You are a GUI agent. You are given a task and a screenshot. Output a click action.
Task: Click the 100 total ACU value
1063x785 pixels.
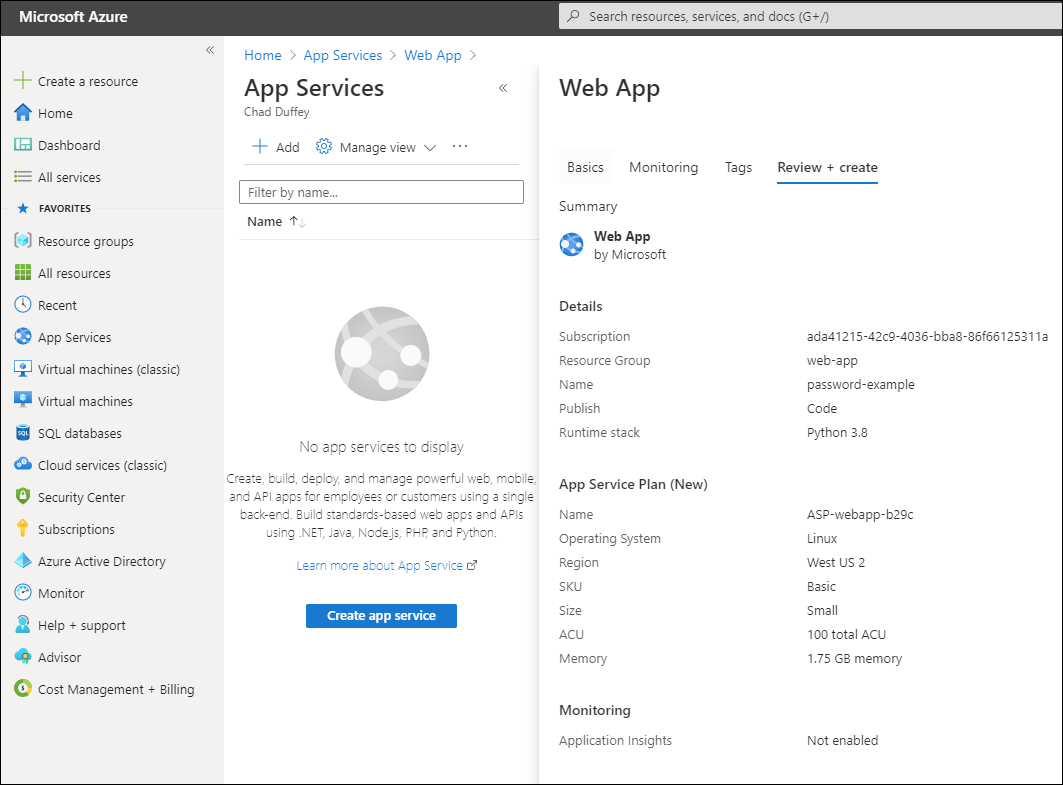click(846, 635)
